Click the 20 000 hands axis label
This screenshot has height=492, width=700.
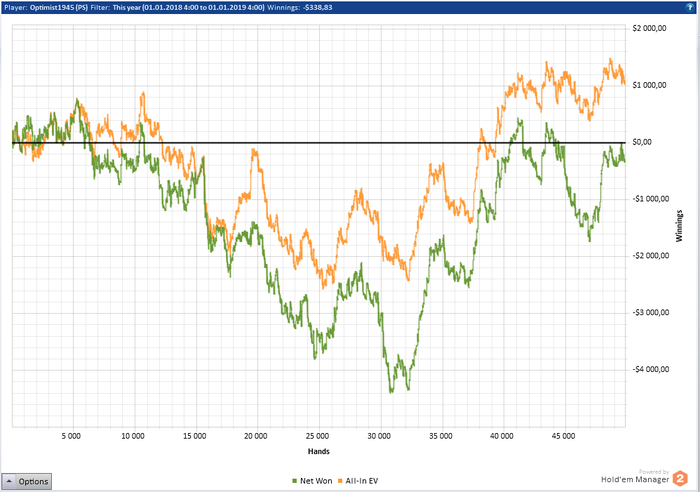coord(256,436)
